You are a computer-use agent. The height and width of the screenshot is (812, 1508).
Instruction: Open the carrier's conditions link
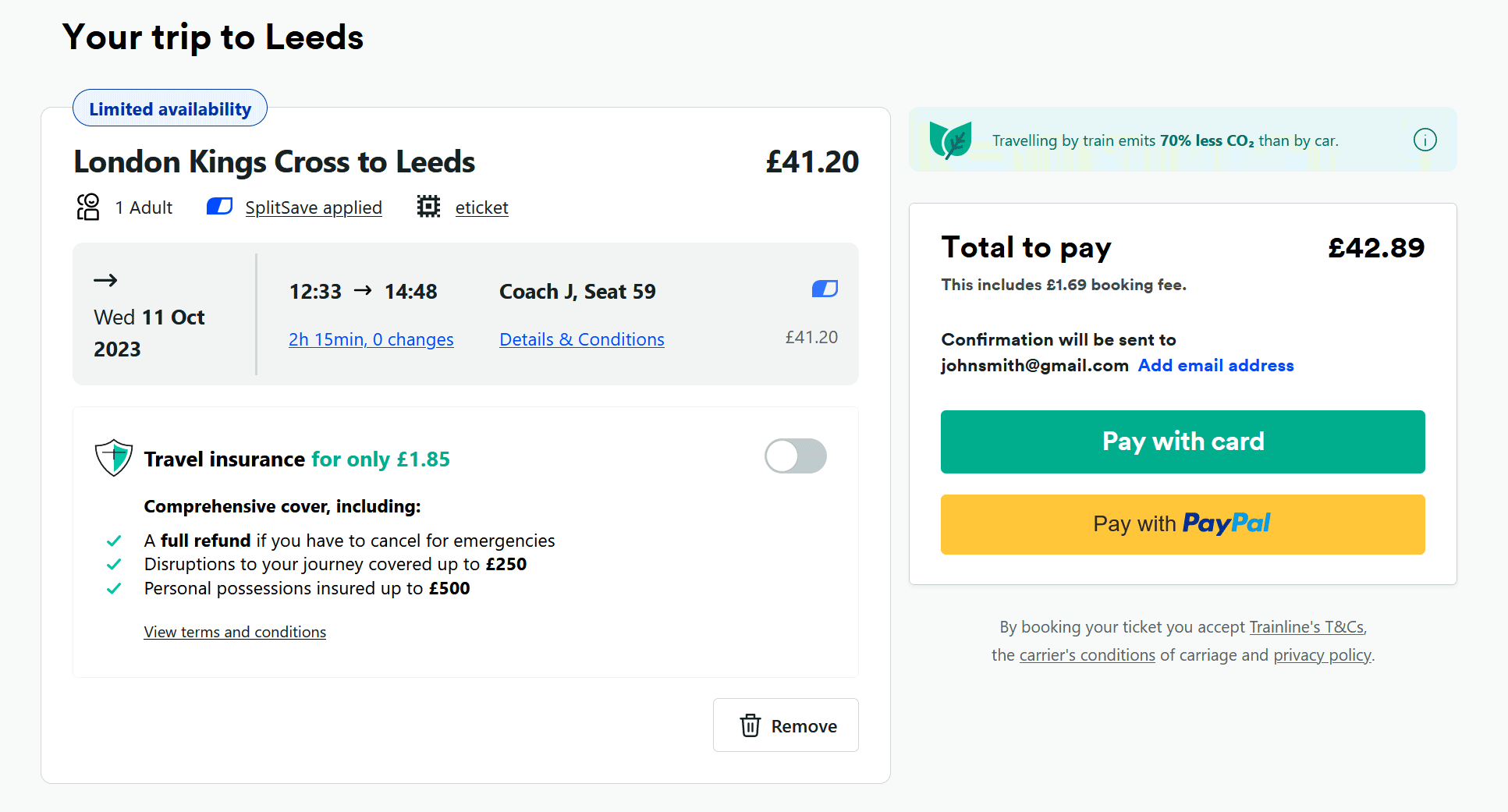tap(1087, 654)
